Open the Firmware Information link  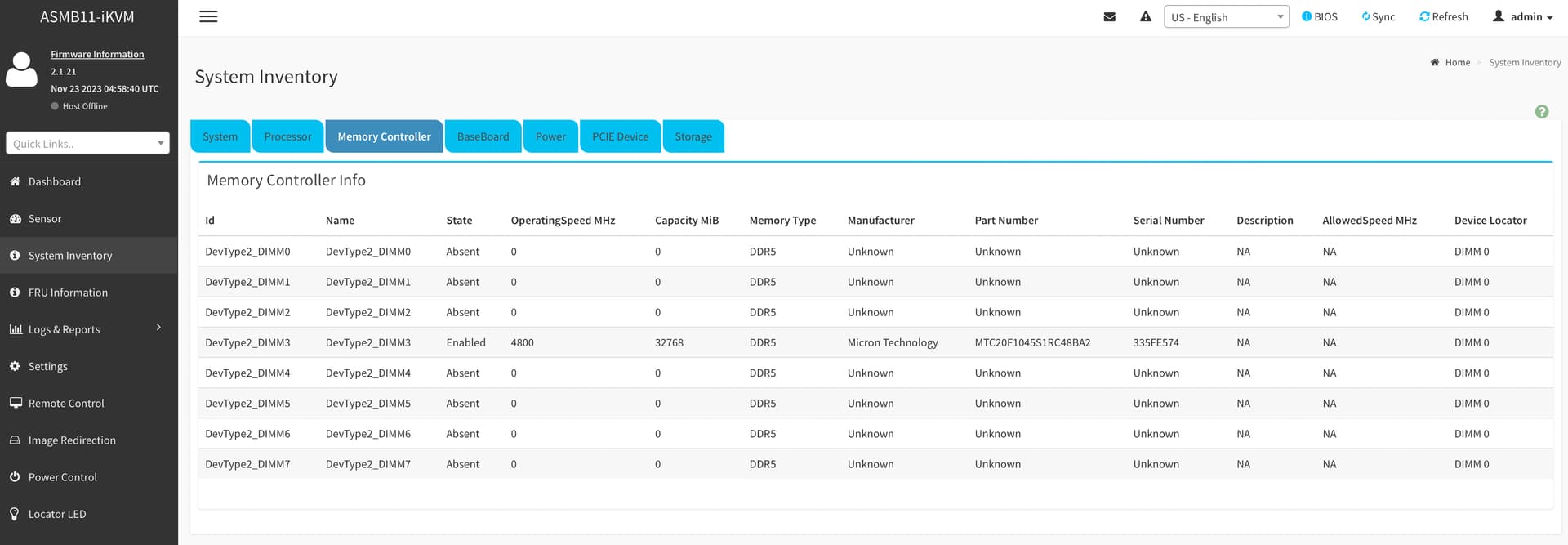pyautogui.click(x=97, y=54)
